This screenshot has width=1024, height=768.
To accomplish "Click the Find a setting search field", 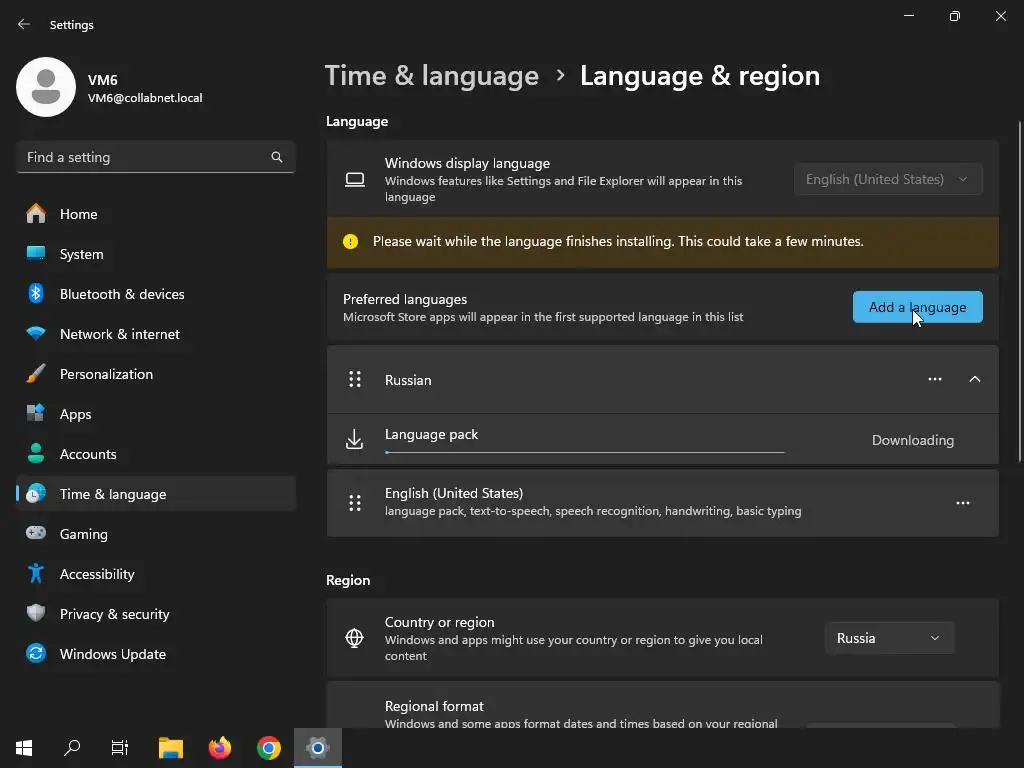I will click(x=156, y=157).
